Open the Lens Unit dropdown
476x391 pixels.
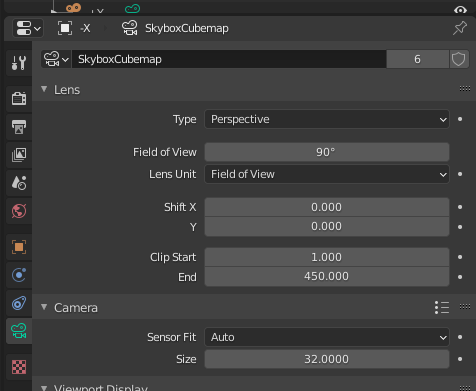[327, 174]
